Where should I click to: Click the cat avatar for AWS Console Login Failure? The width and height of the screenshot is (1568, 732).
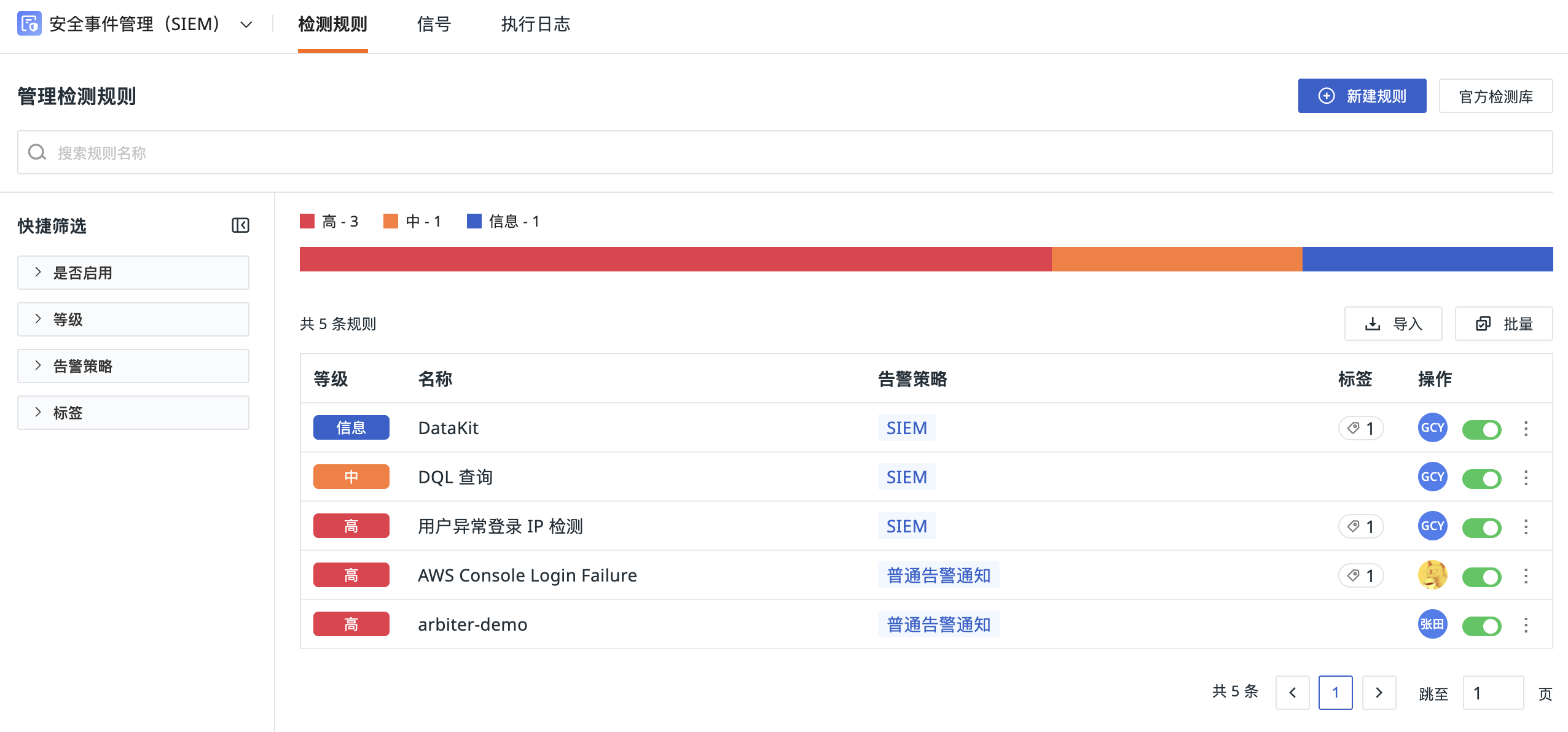1433,575
